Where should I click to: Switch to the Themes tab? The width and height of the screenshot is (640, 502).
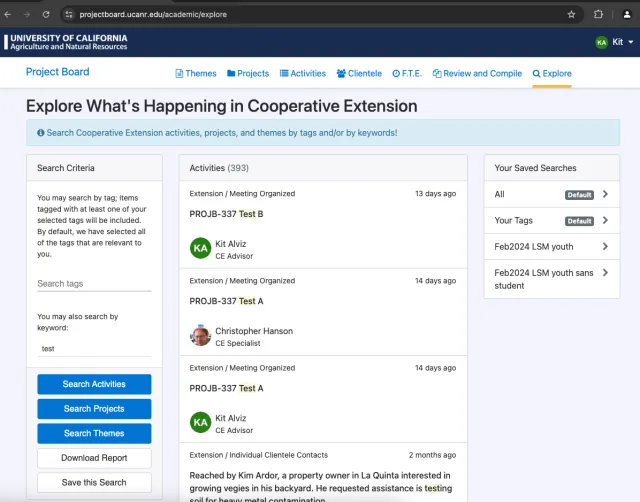pyautogui.click(x=196, y=73)
